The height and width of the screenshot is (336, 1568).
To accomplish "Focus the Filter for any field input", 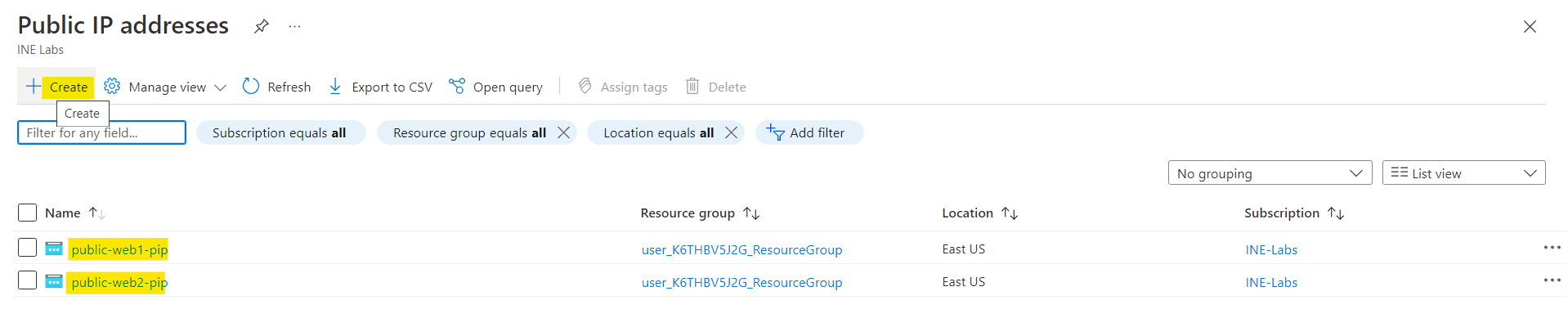I will pyautogui.click(x=101, y=132).
